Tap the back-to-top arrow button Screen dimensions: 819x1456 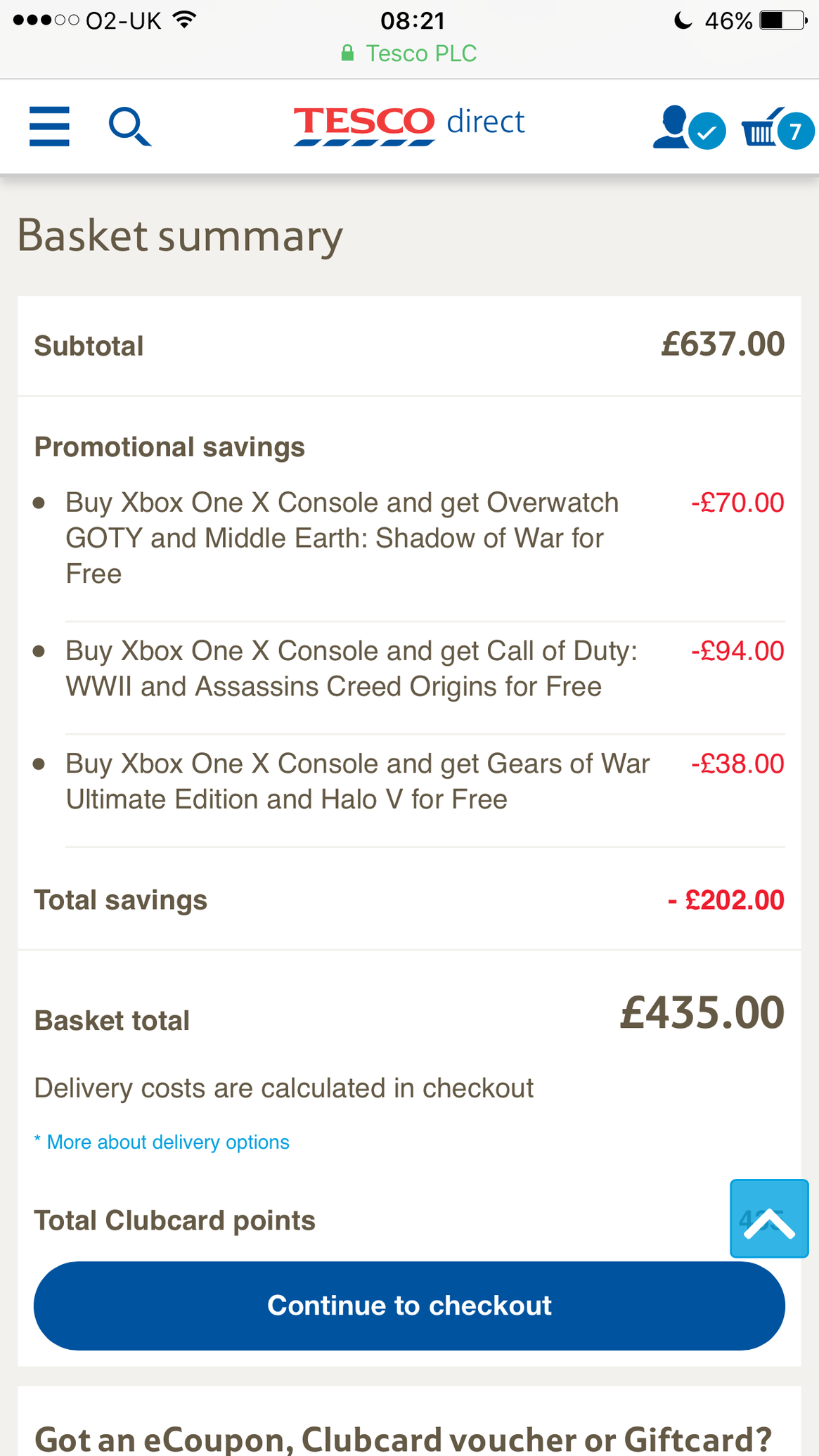point(769,1218)
